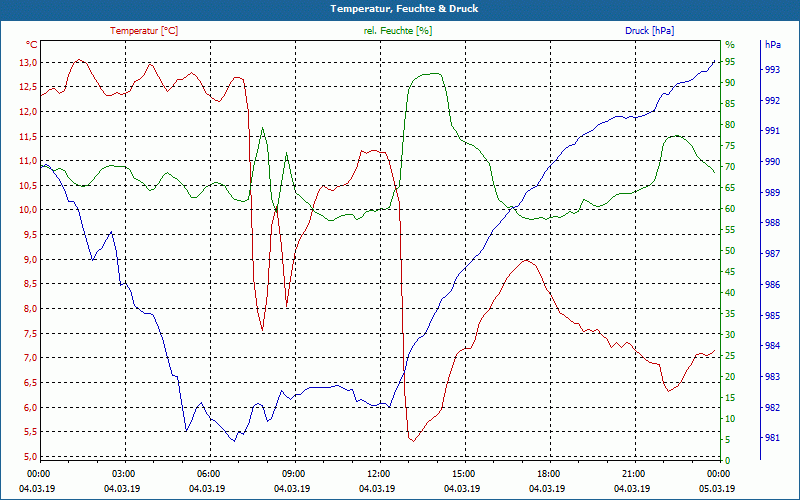Image resolution: width=800 pixels, height=500 pixels.
Task: Click the 95 humidity axis value
Action: pos(730,62)
